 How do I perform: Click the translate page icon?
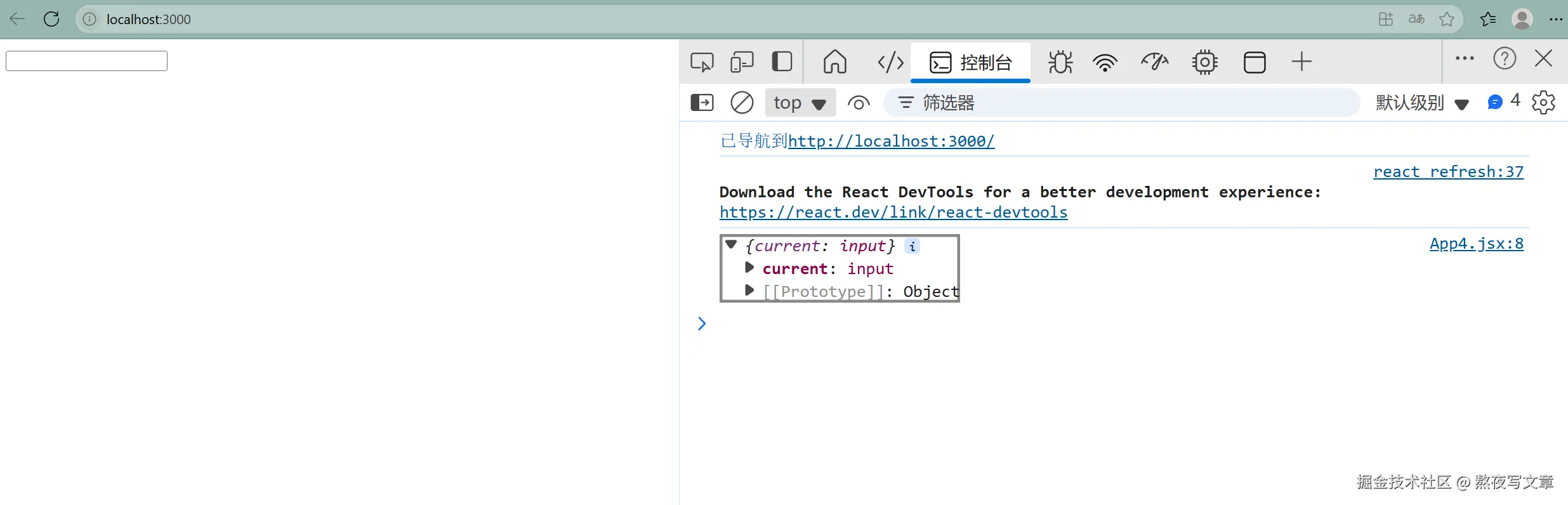[x=1416, y=19]
